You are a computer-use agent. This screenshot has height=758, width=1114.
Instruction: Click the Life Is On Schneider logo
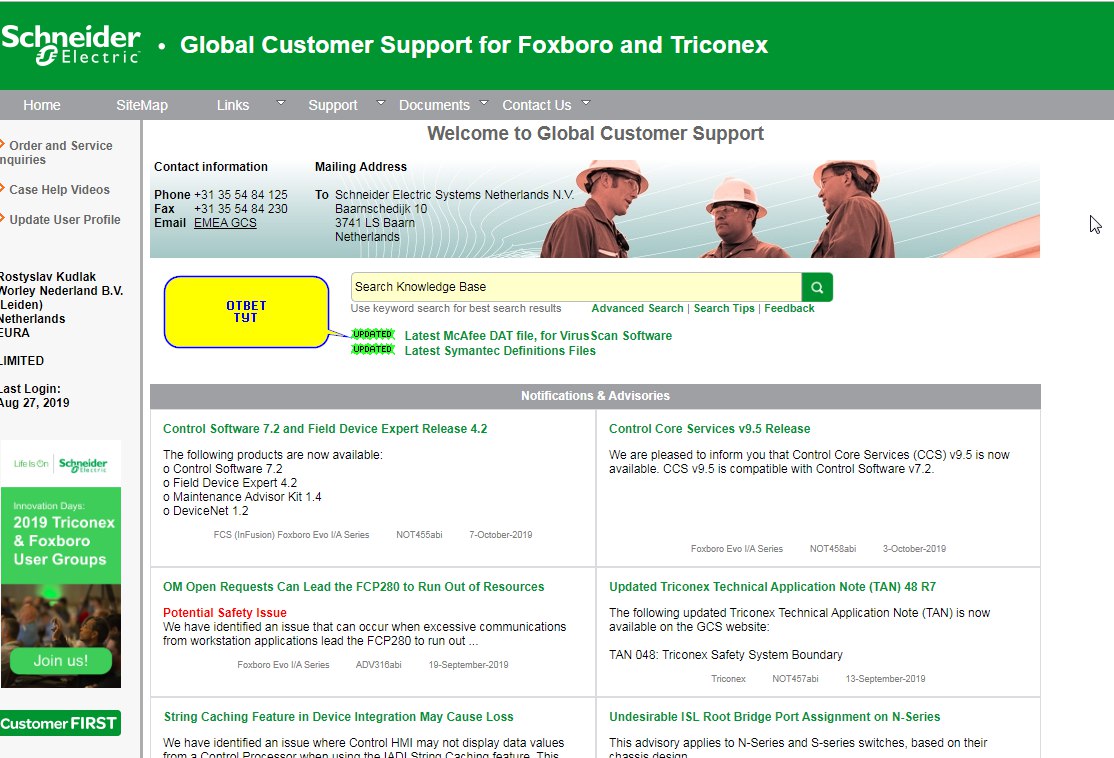point(60,464)
